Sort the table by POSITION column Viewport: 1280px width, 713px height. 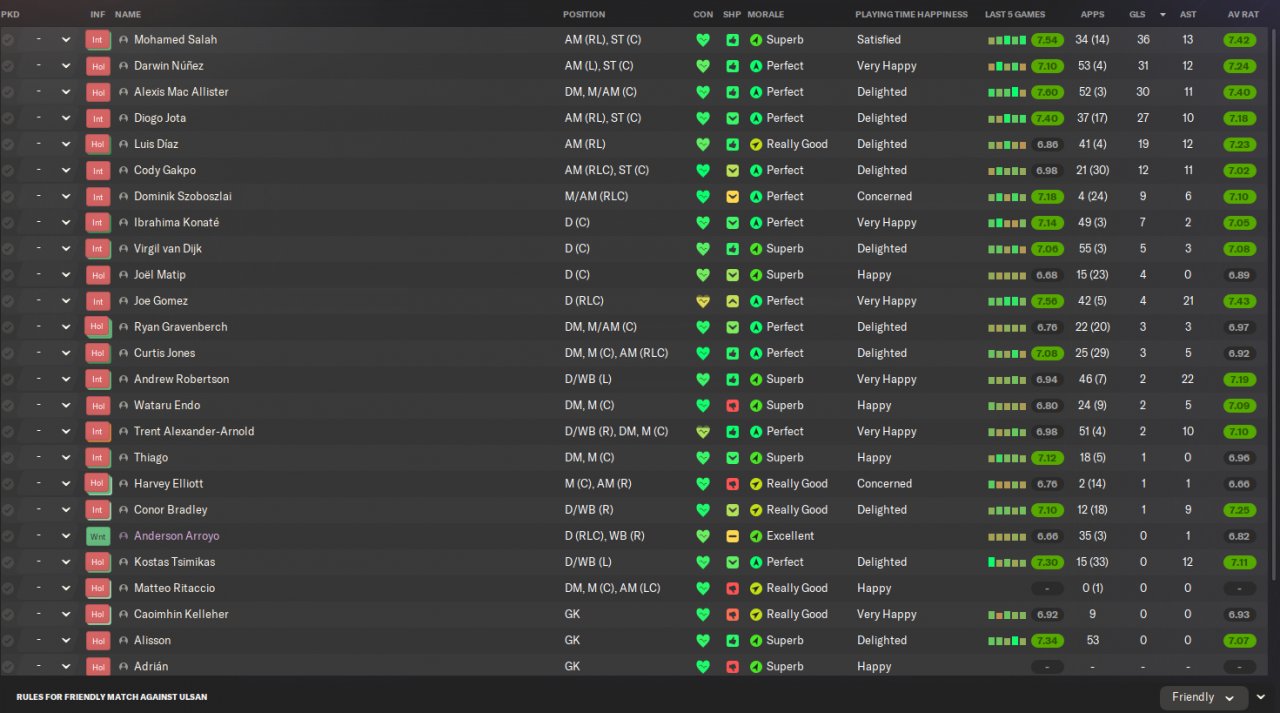click(x=584, y=15)
